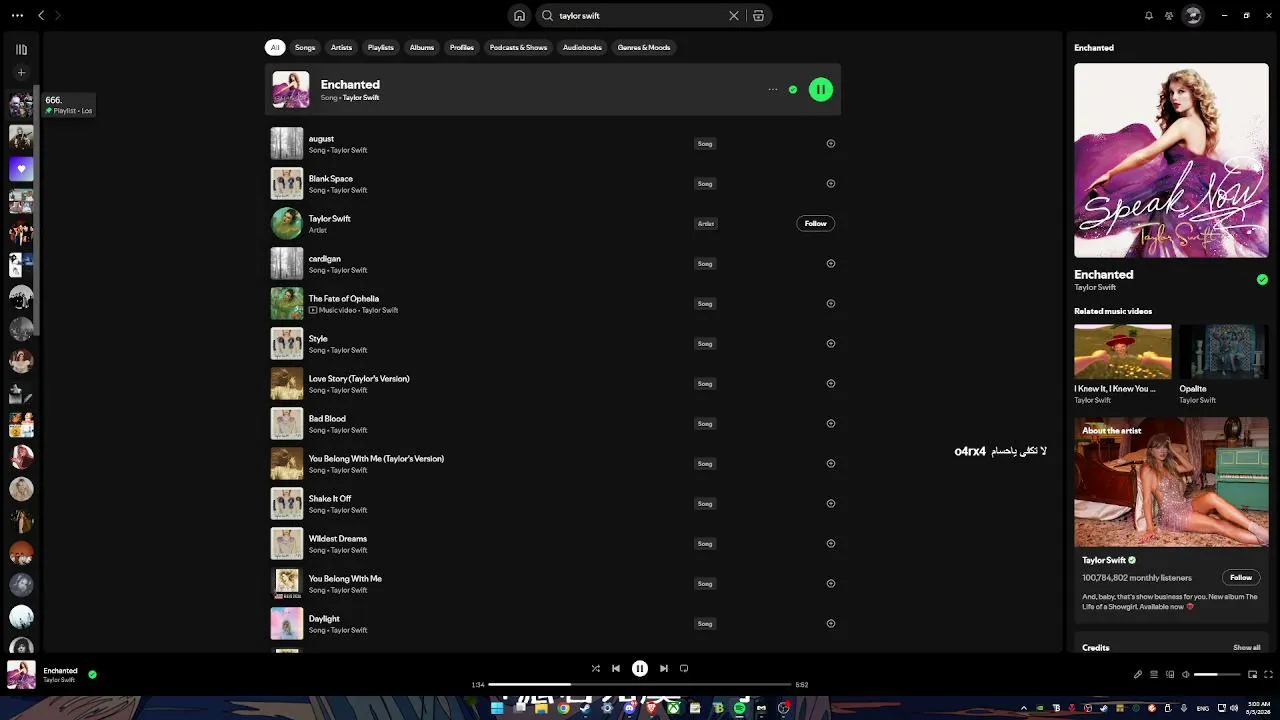Add Bad Blood to Liked Songs
Image resolution: width=1280 pixels, height=720 pixels.
point(831,424)
